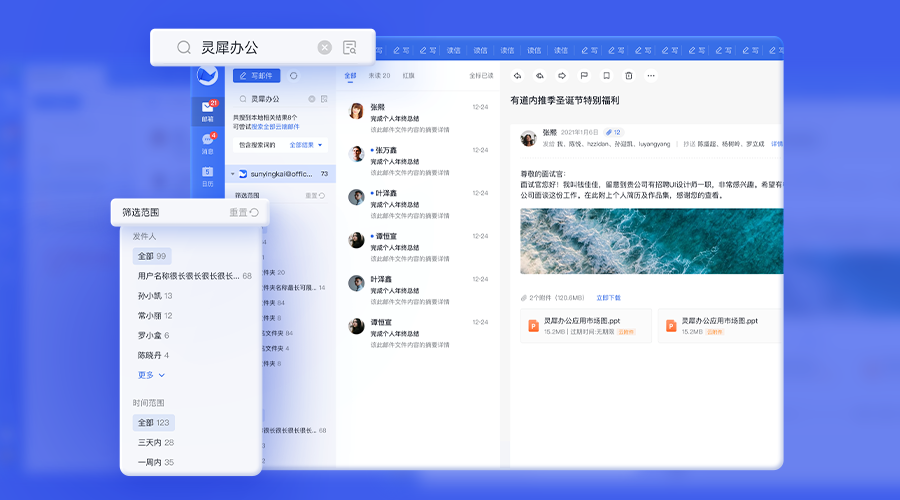Switch to the 红旗 tab
900x500 pixels.
(x=408, y=76)
